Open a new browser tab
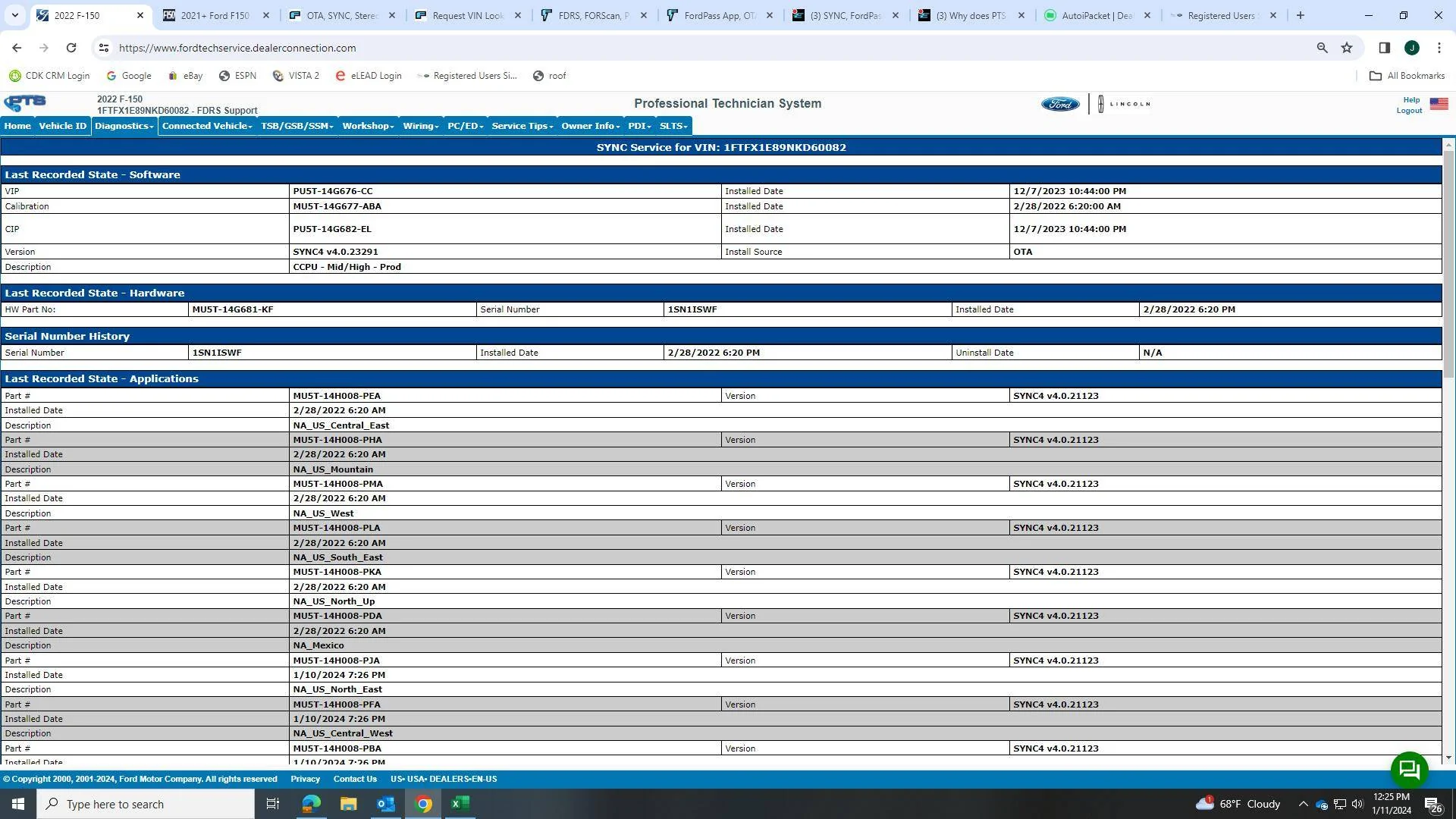 [x=1300, y=15]
